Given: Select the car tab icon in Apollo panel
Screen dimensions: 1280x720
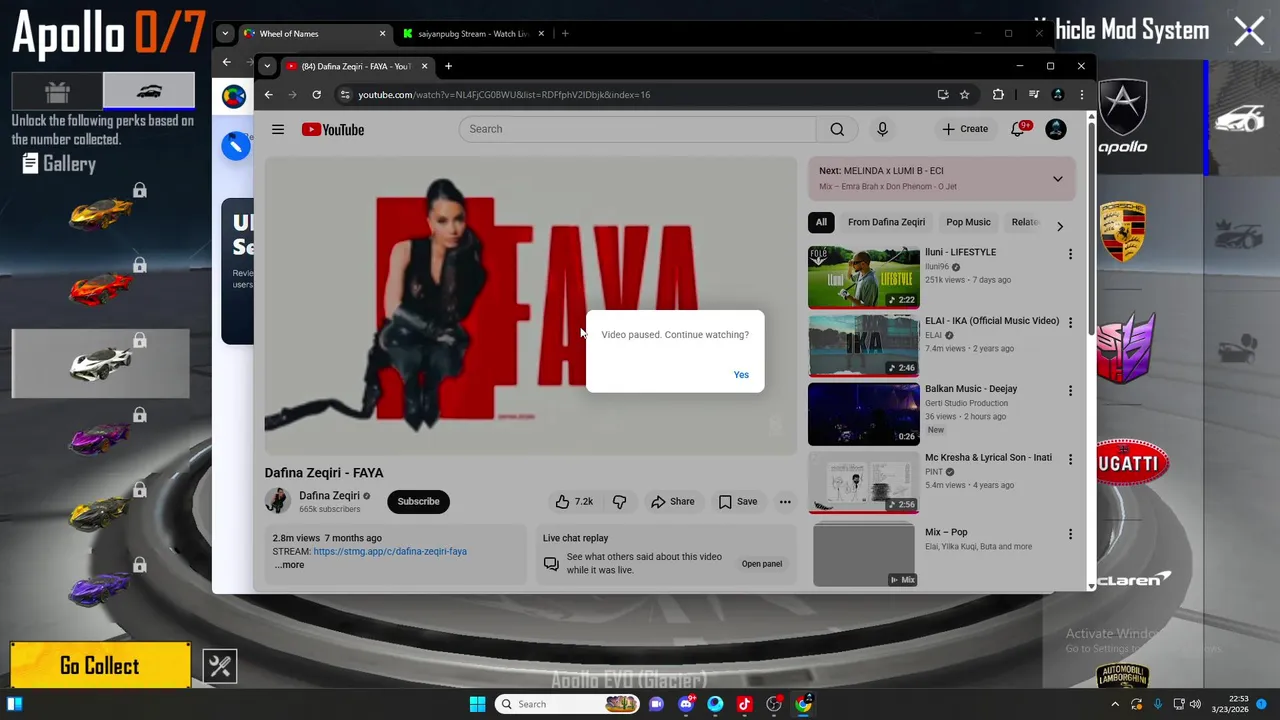Looking at the screenshot, I should (149, 91).
